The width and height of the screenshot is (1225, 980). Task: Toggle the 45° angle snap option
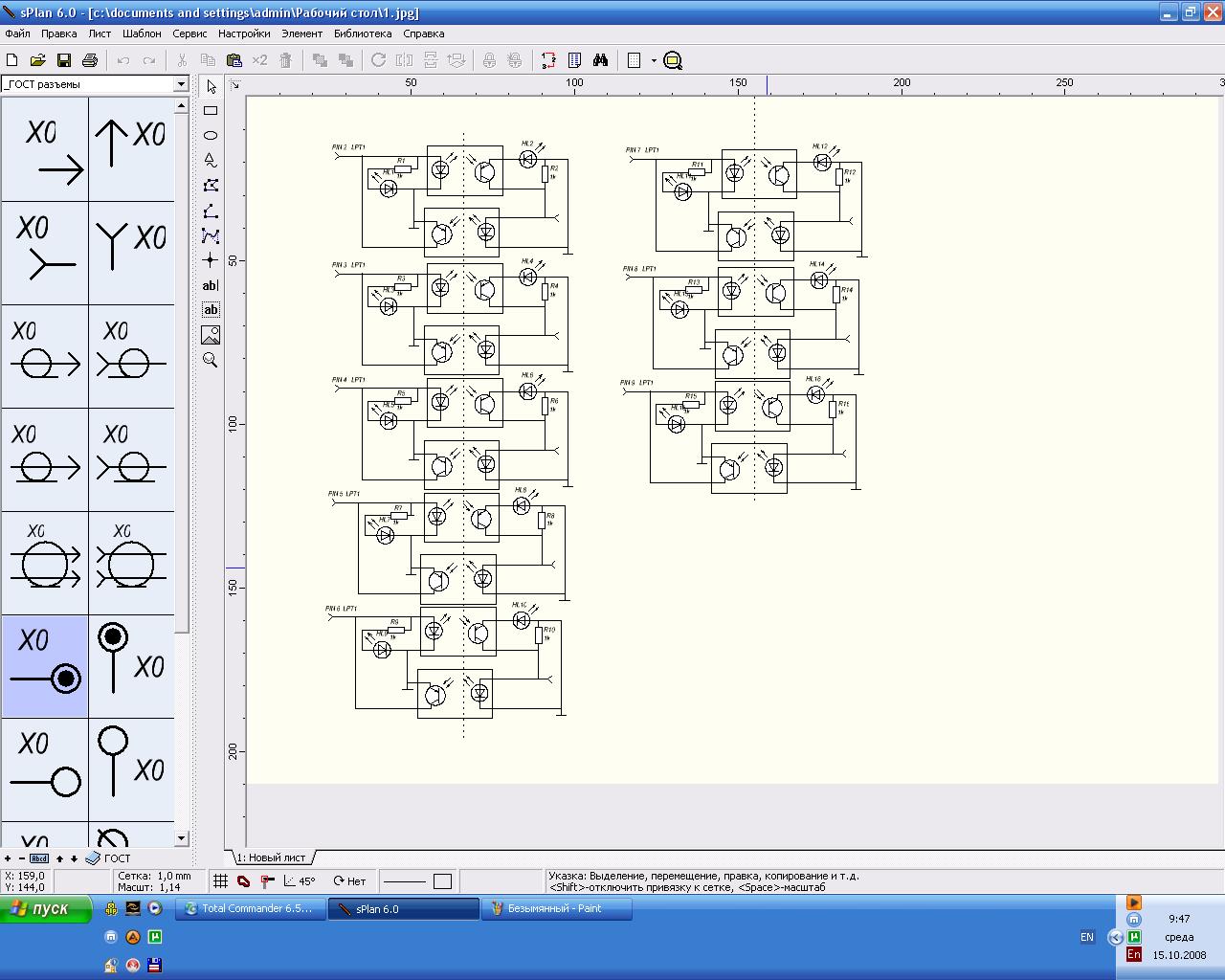click(x=300, y=881)
